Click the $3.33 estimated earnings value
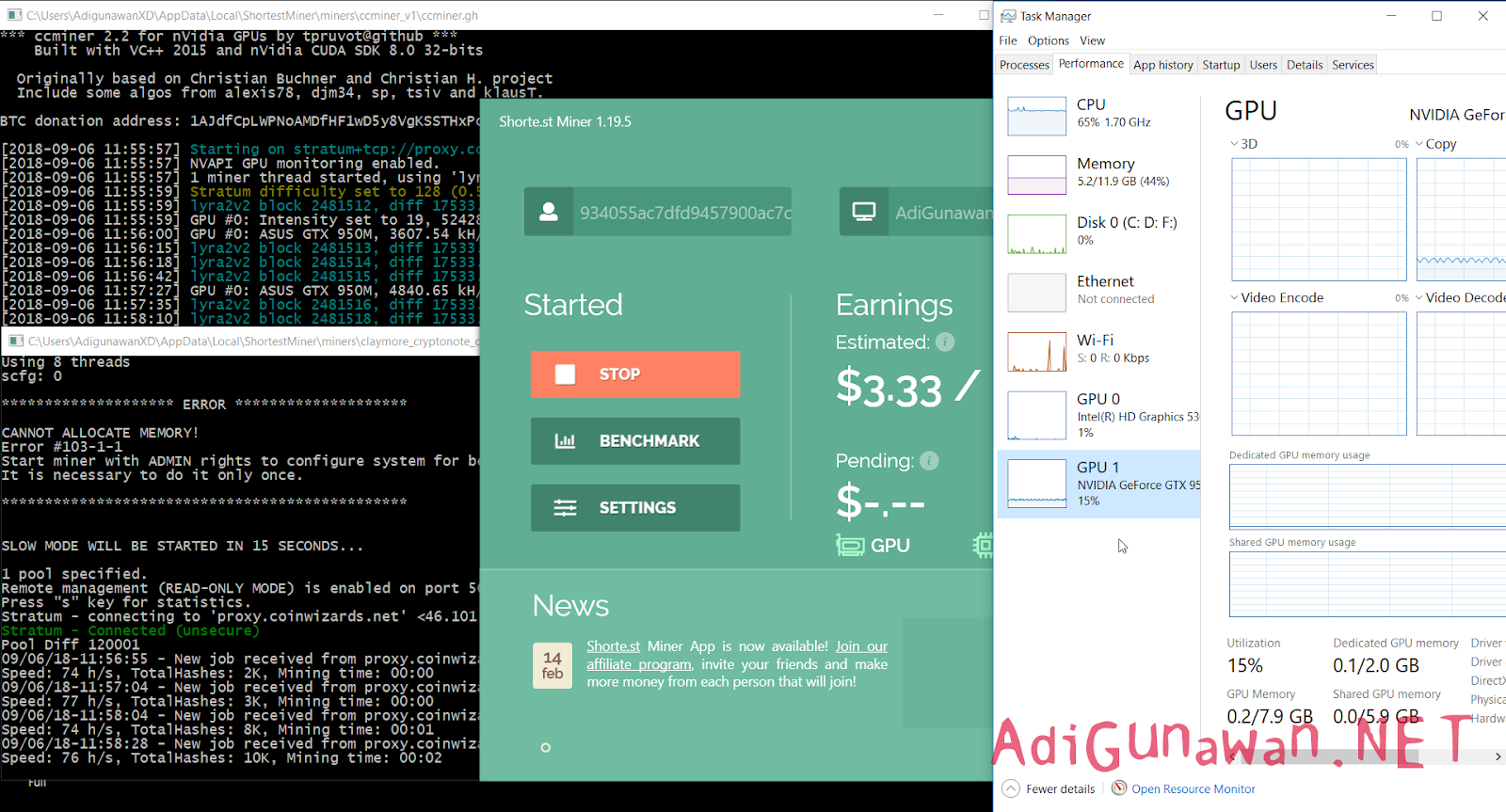 pyautogui.click(x=889, y=389)
